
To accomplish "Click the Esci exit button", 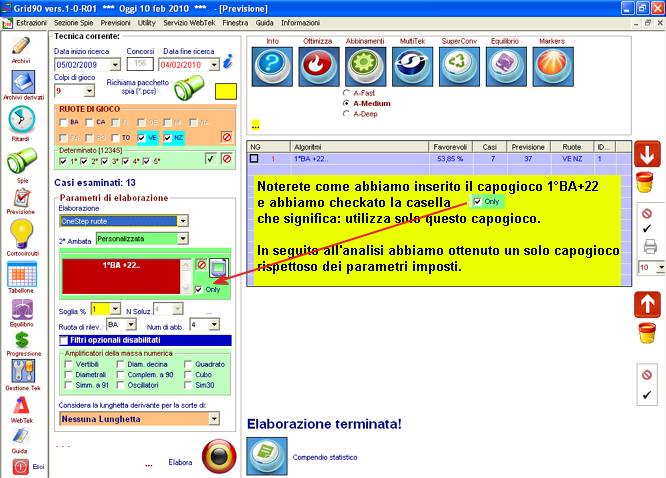I will (x=21, y=467).
